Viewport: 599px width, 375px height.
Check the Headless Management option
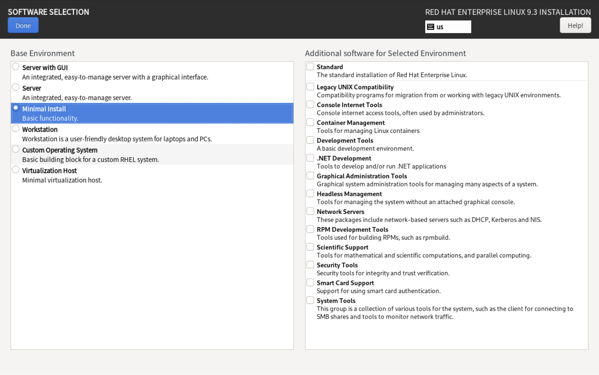[310, 194]
